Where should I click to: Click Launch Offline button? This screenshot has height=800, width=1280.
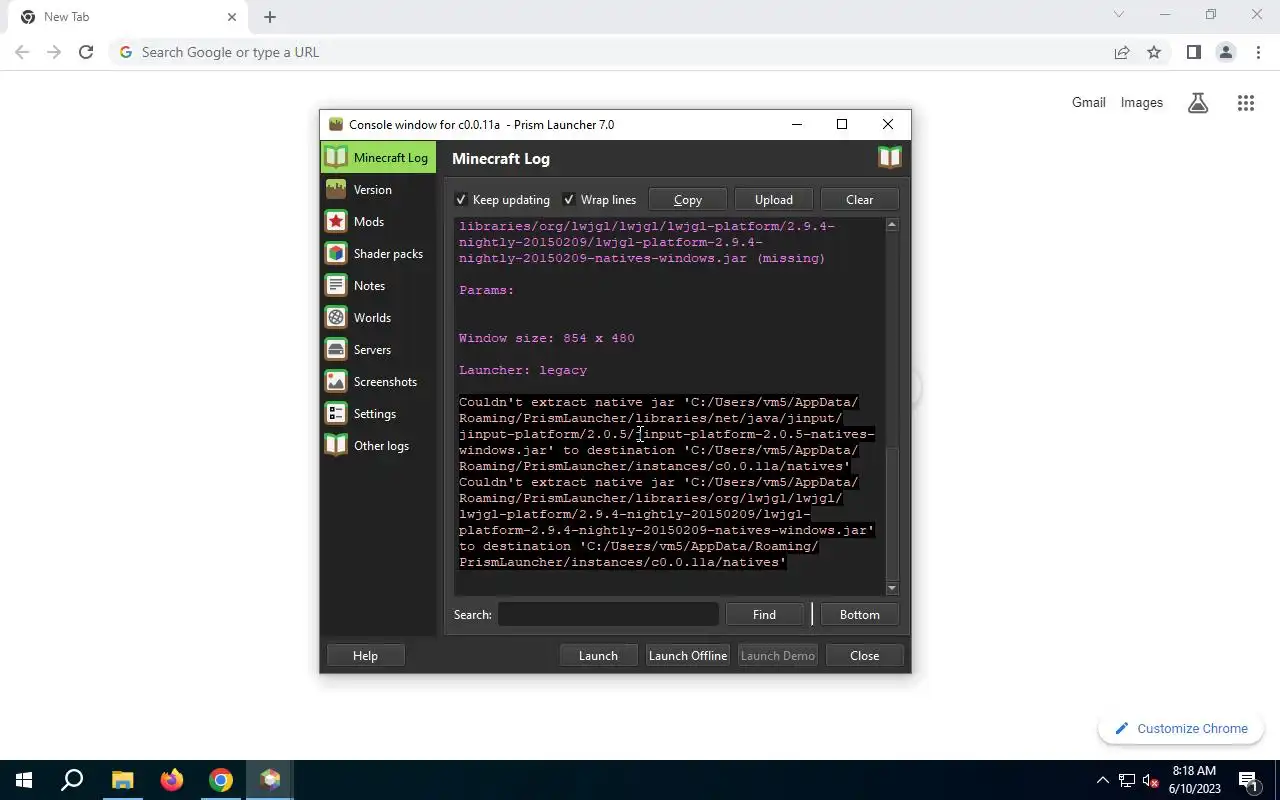pos(688,655)
